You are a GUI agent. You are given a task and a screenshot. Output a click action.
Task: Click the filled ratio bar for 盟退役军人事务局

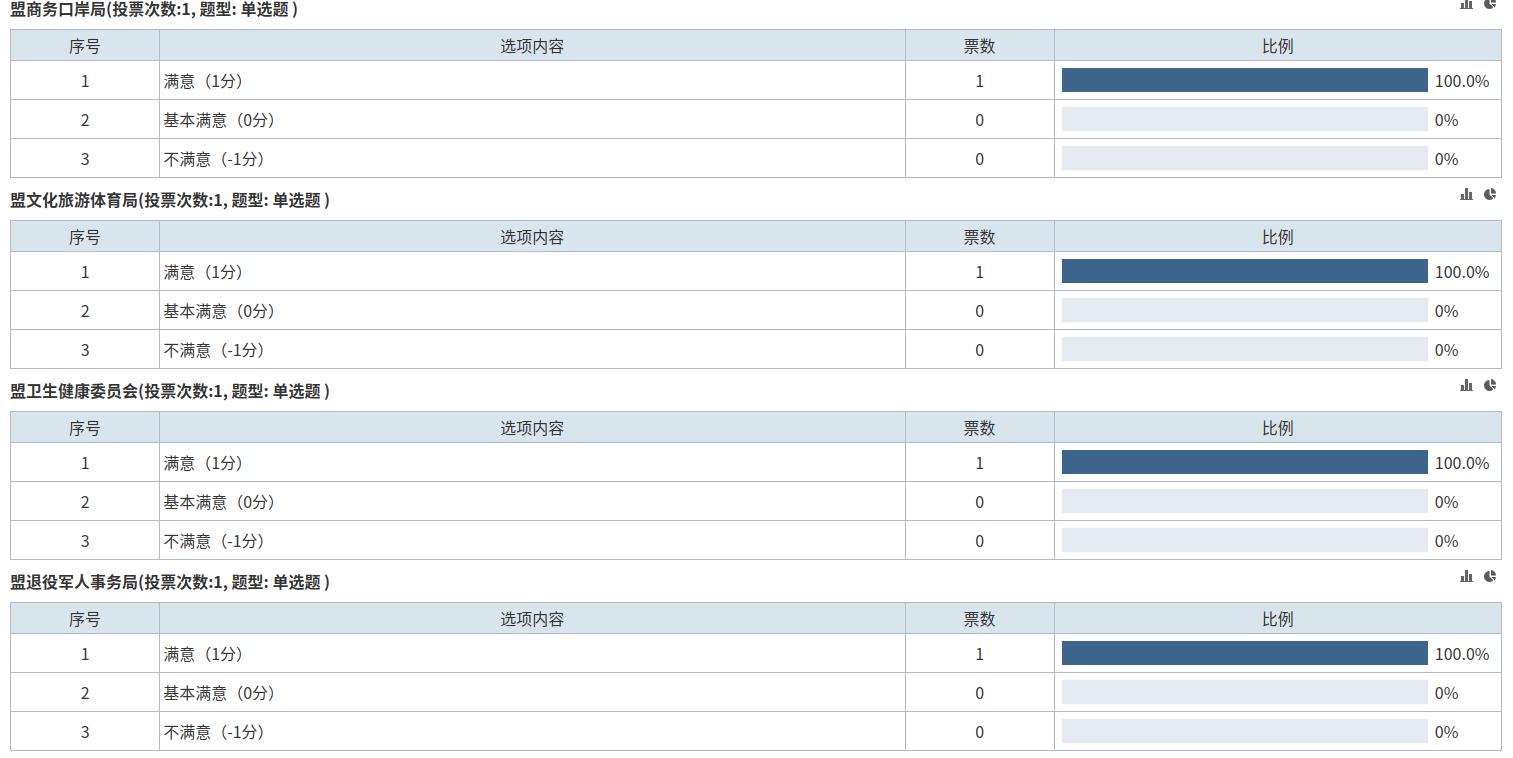[1244, 654]
